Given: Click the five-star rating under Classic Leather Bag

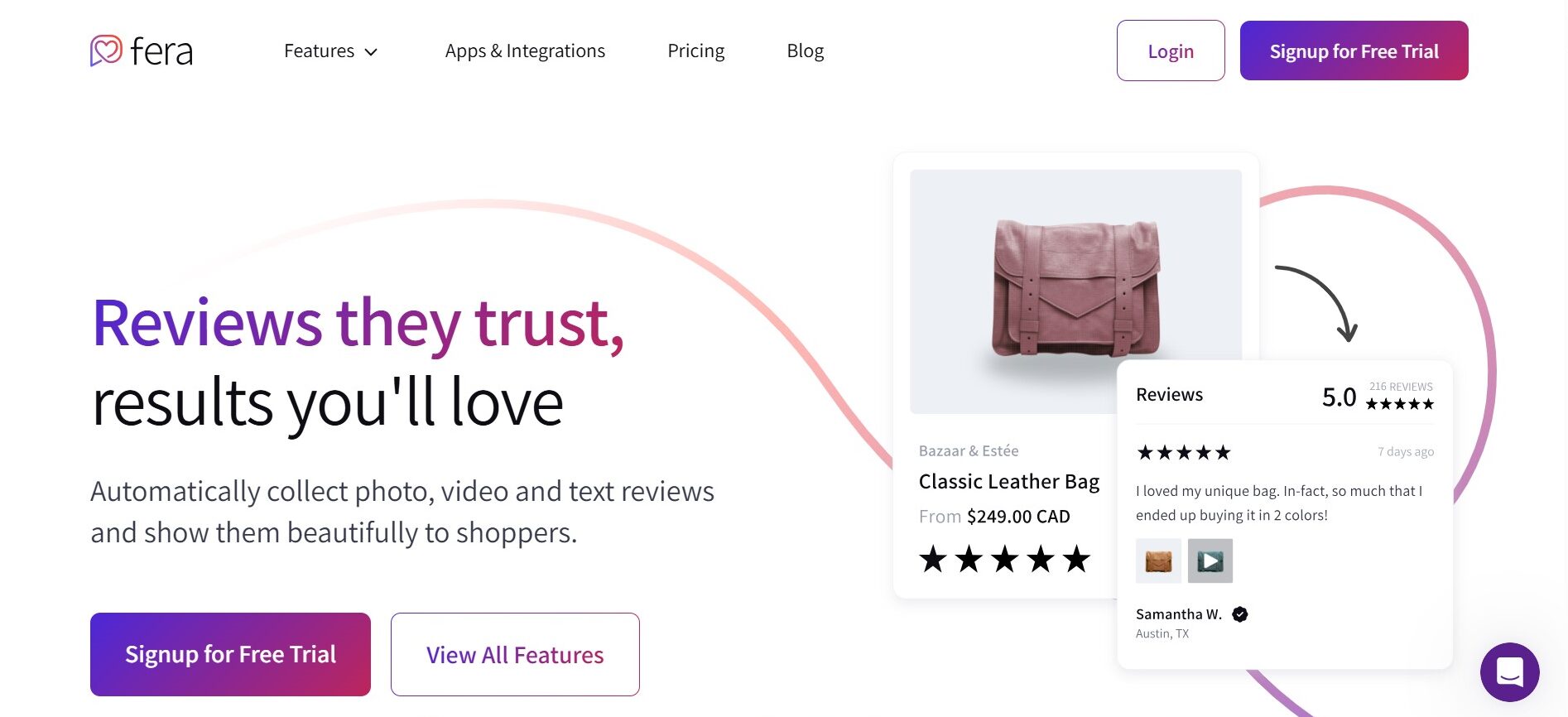Looking at the screenshot, I should coord(1004,560).
